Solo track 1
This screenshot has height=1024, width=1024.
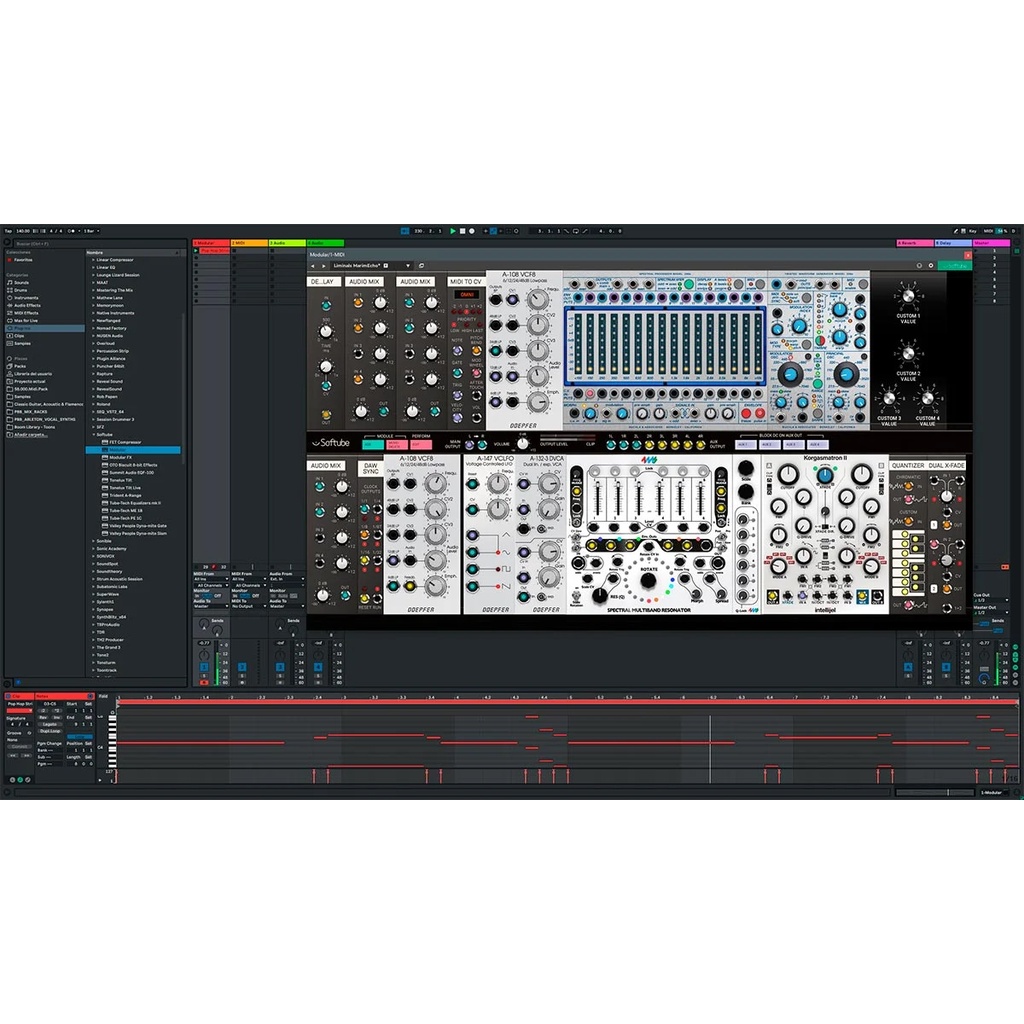tap(204, 676)
